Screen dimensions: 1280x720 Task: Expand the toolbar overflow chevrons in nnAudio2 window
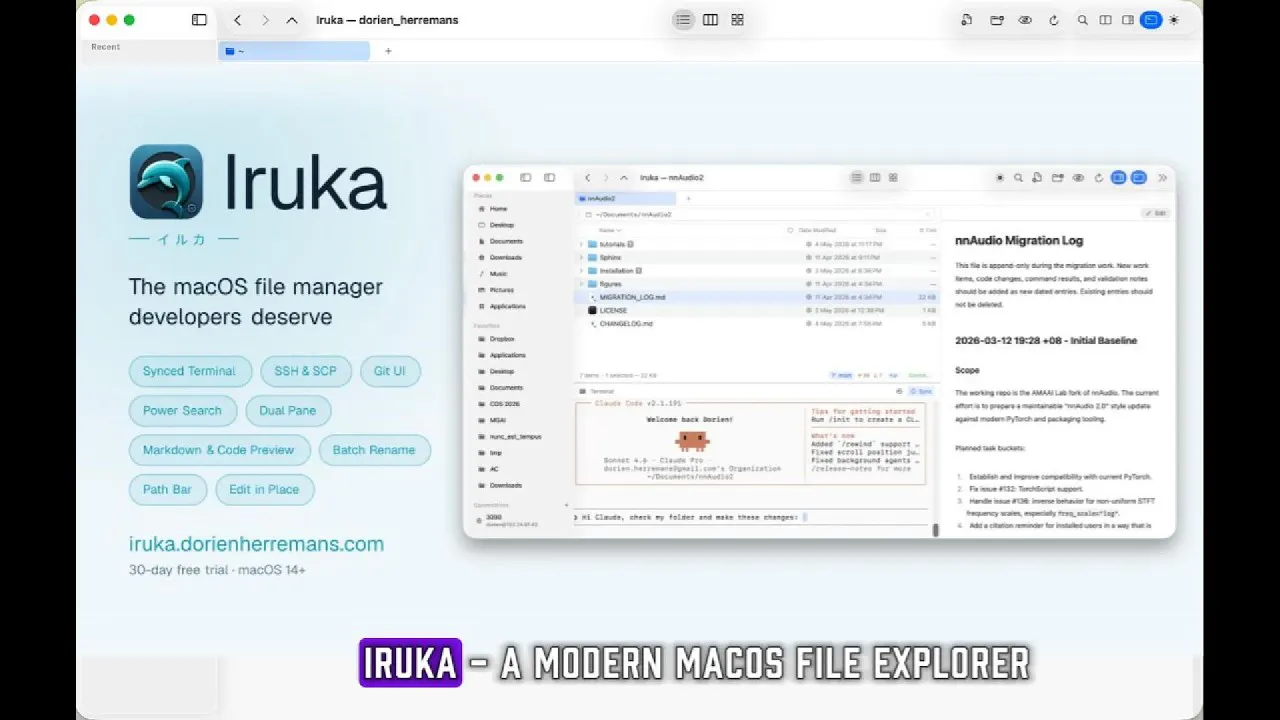(x=1162, y=178)
